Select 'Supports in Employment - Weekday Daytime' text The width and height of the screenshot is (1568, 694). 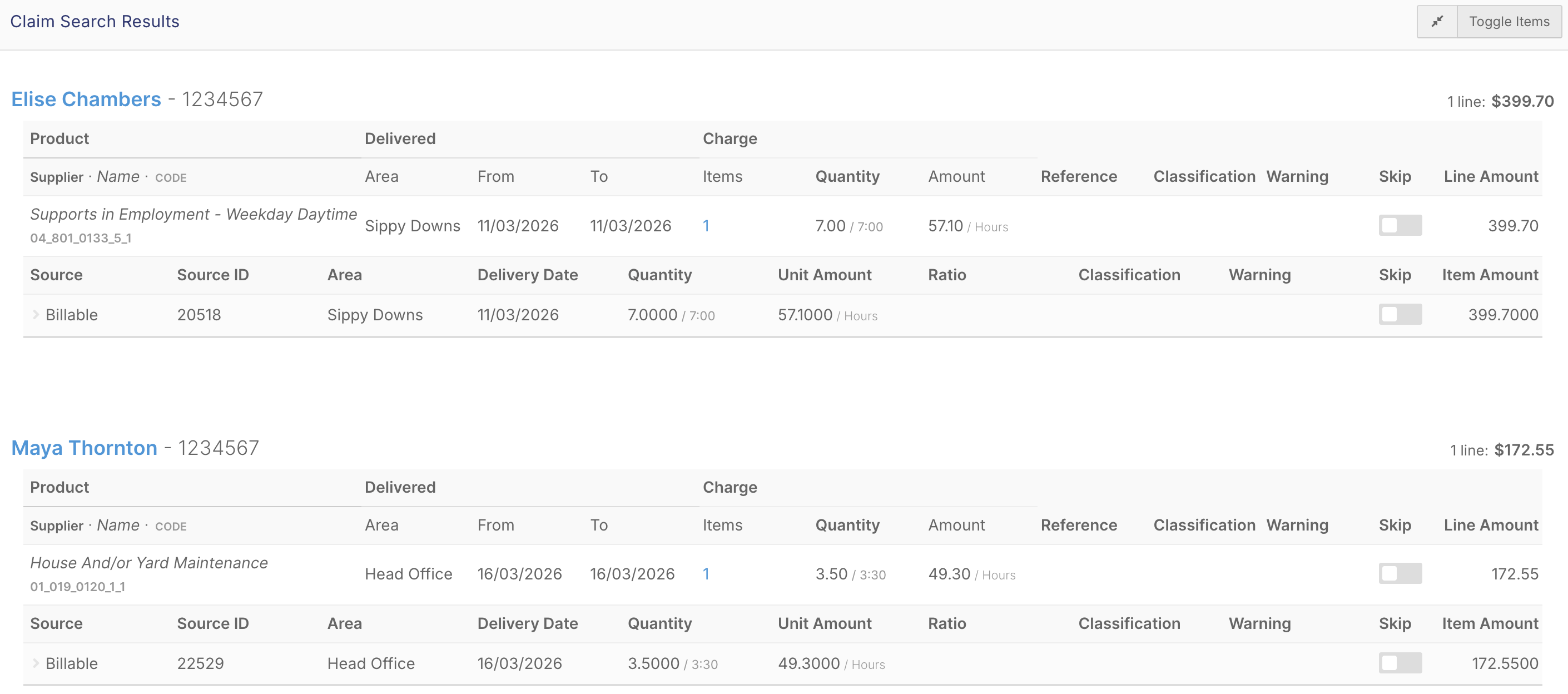click(193, 214)
